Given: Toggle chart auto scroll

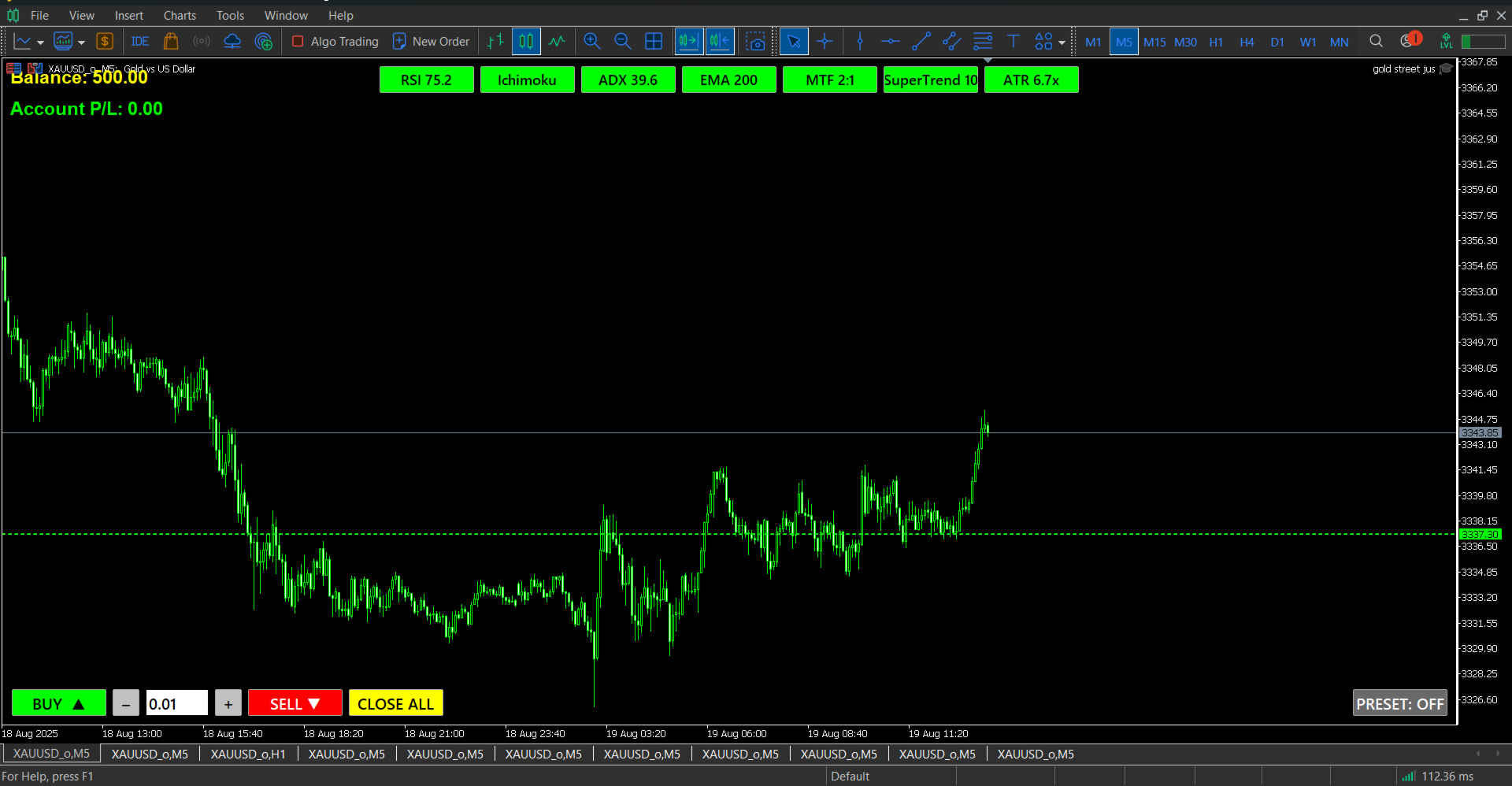Looking at the screenshot, I should click(x=688, y=42).
